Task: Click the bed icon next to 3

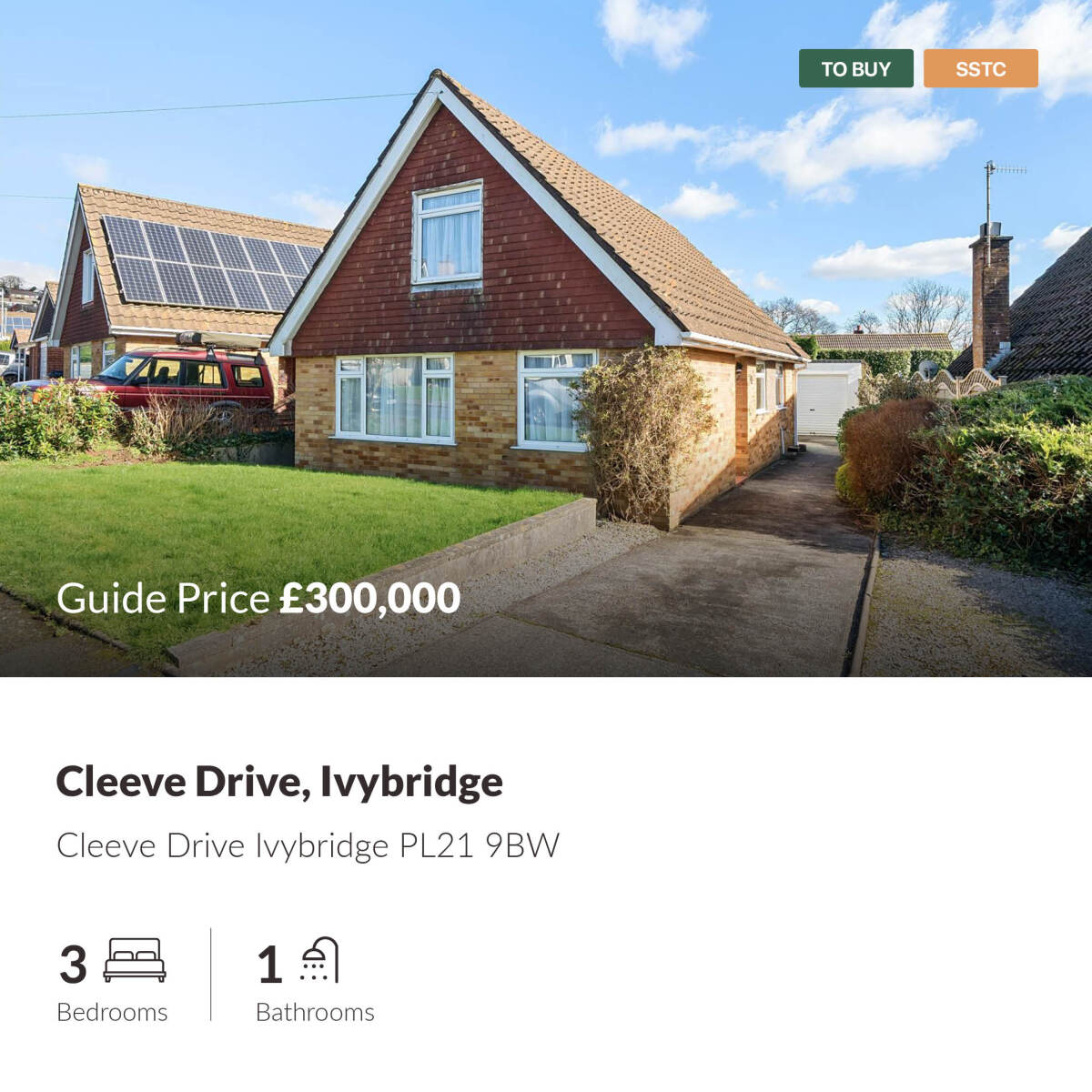Action: (x=135, y=960)
